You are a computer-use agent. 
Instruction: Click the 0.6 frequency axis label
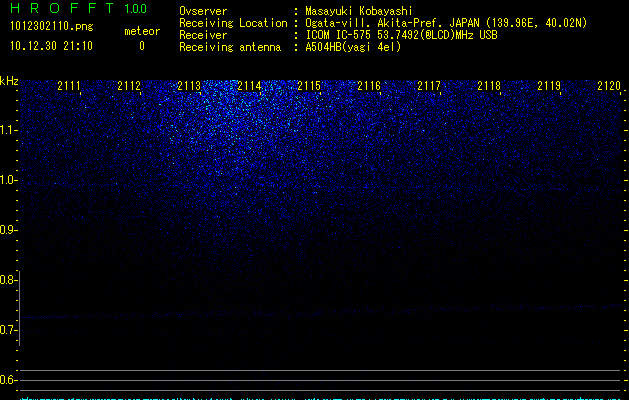pyautogui.click(x=7, y=380)
